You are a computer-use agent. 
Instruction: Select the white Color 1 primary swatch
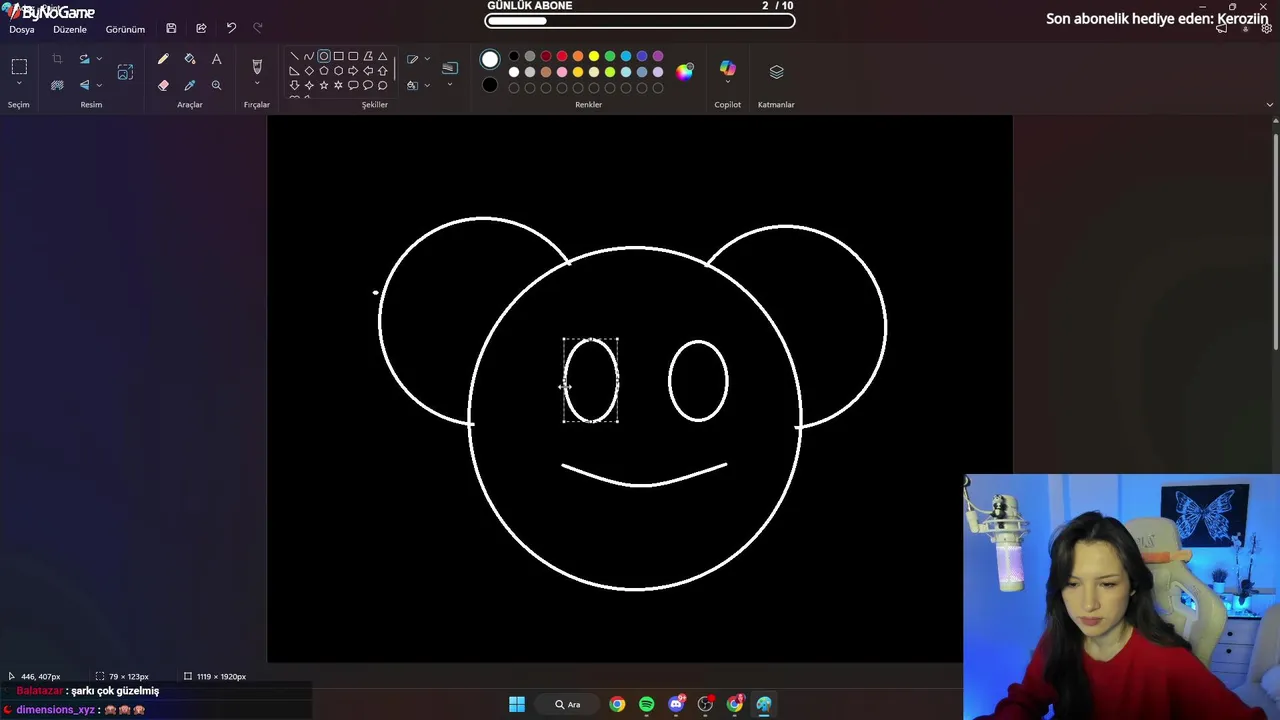(490, 60)
